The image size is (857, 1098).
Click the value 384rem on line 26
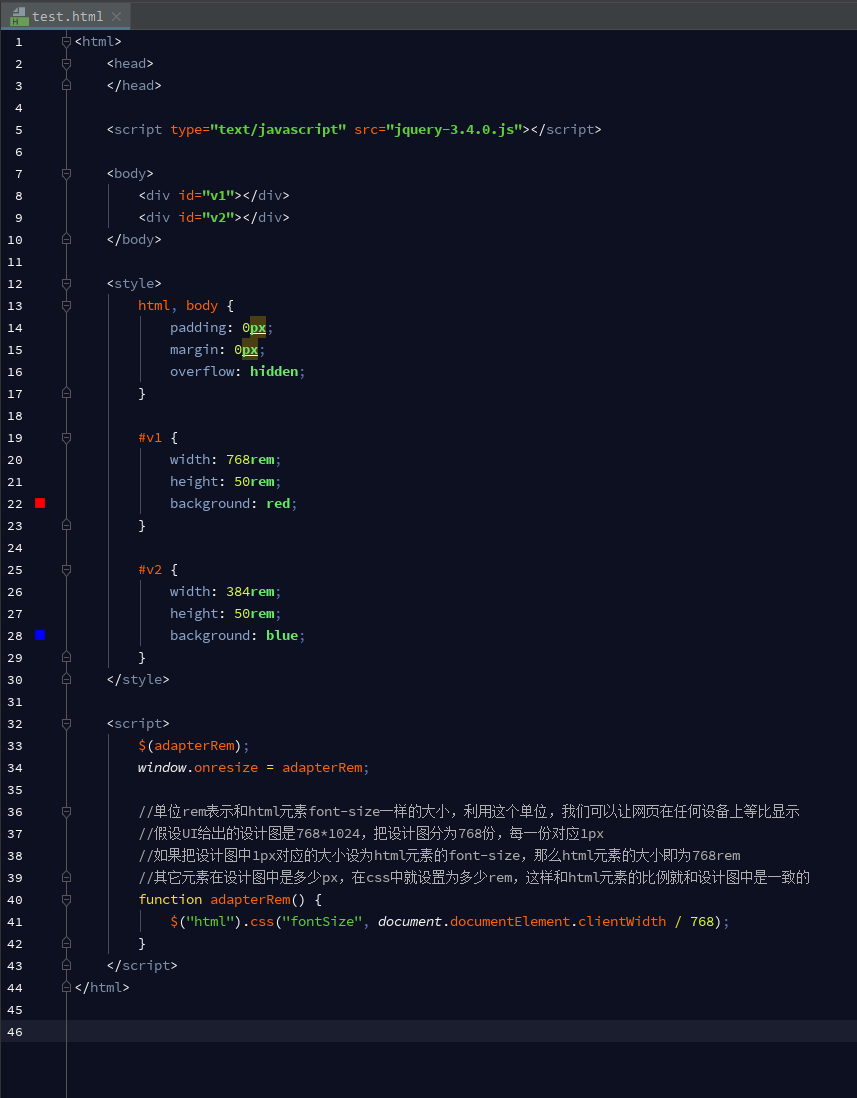coord(250,591)
